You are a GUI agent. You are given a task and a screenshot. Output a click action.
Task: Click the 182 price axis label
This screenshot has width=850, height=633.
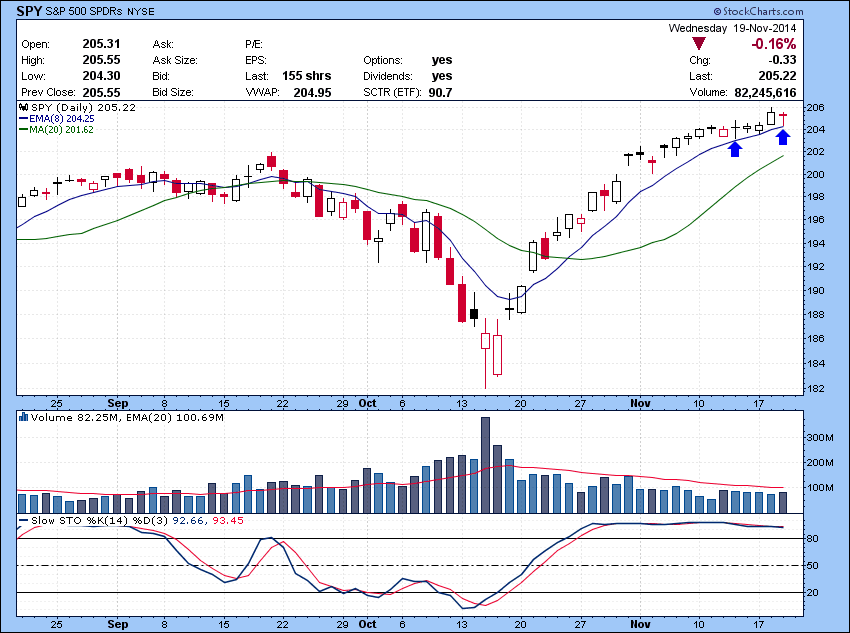point(815,389)
